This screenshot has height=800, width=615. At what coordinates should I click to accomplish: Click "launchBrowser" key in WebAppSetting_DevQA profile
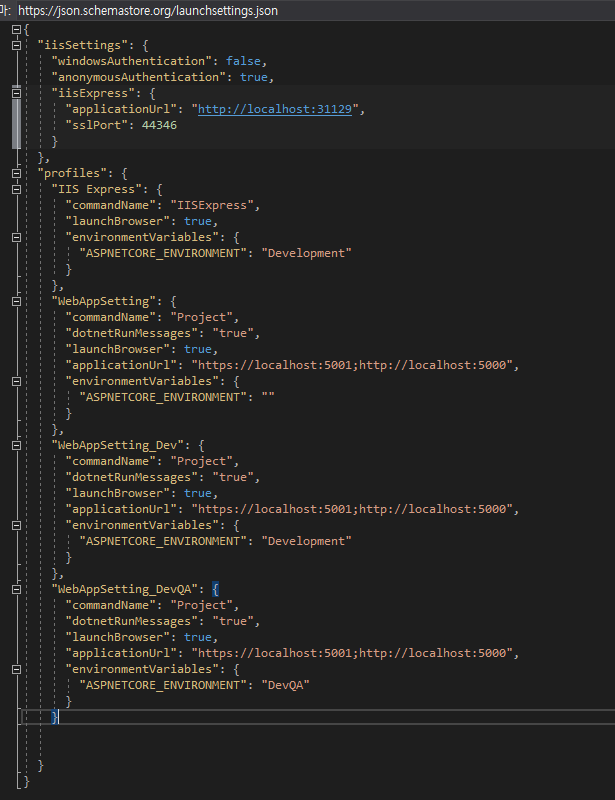tap(117, 637)
